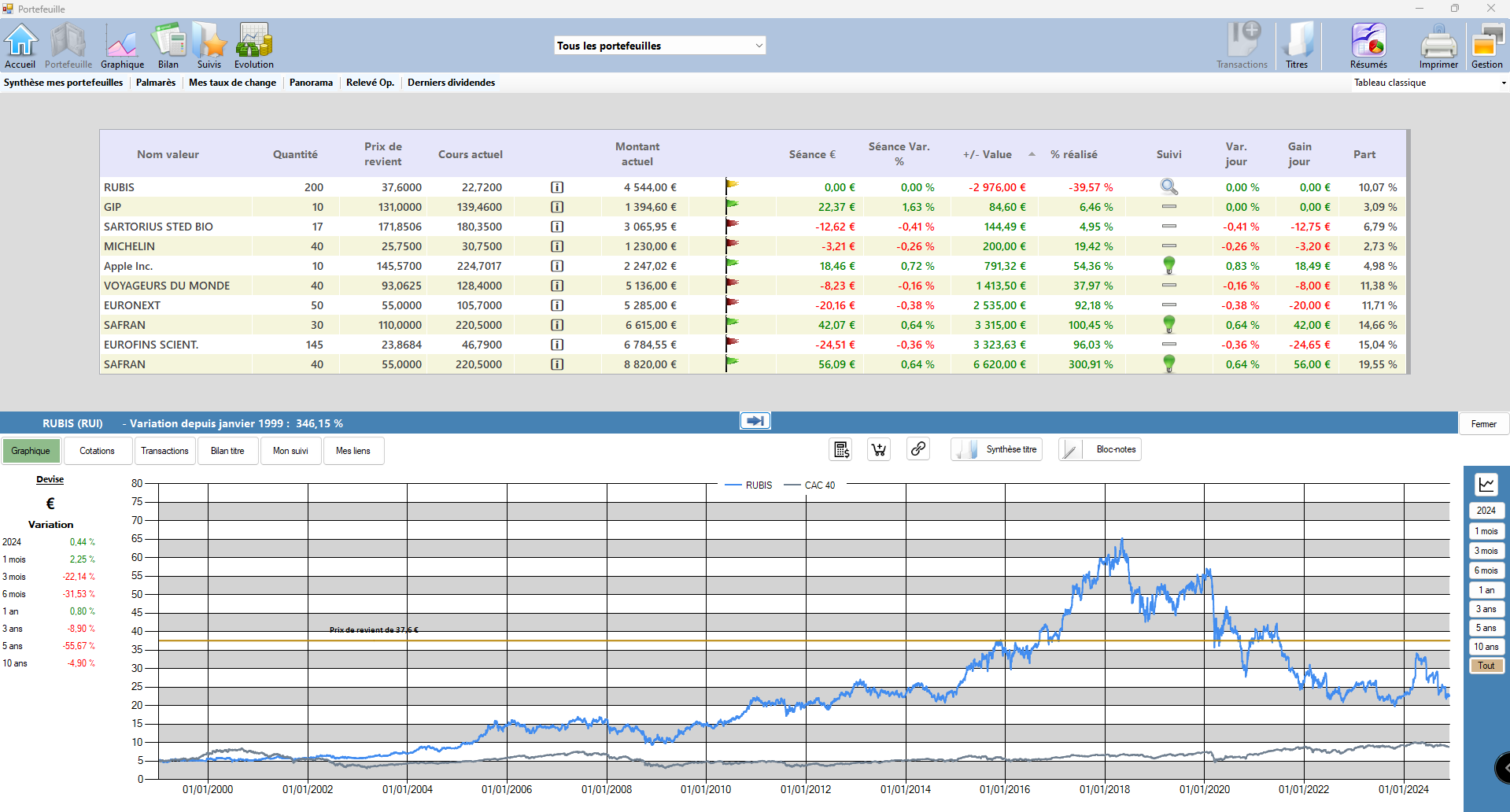1510x812 pixels.
Task: Click the chart type icon above 2024
Action: click(1486, 485)
